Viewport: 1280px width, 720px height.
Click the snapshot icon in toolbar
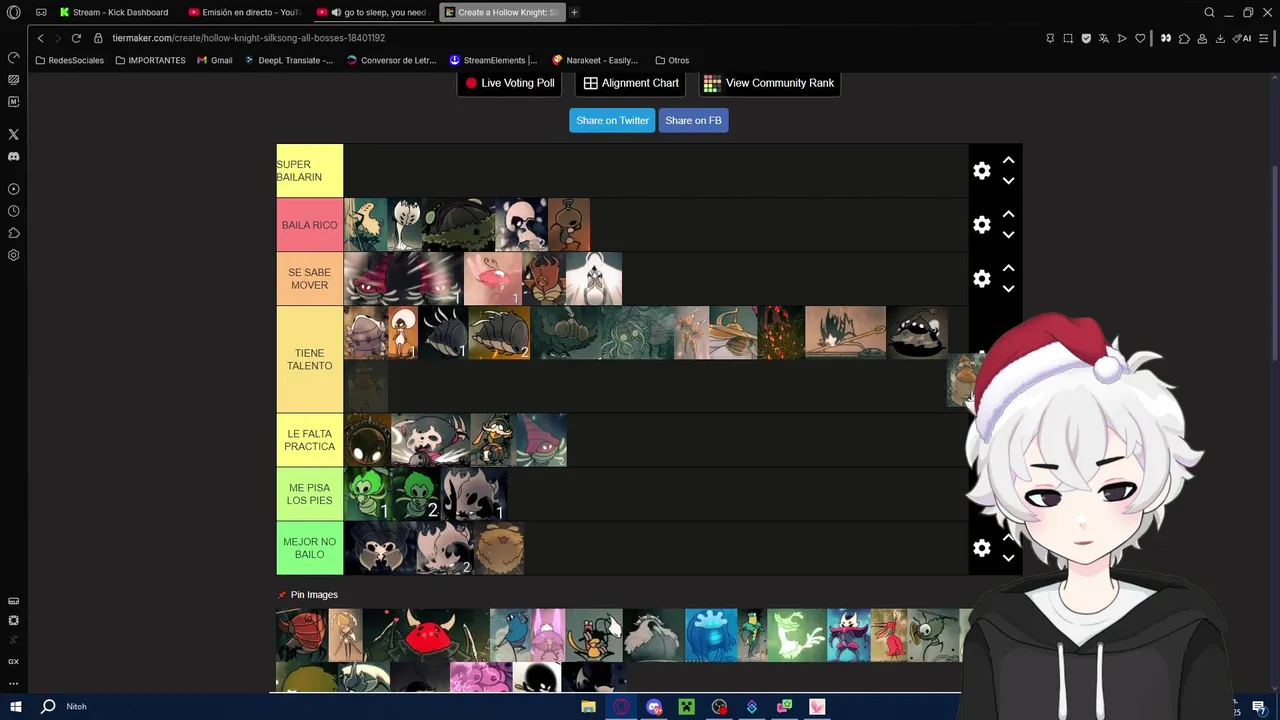pyautogui.click(x=1068, y=38)
